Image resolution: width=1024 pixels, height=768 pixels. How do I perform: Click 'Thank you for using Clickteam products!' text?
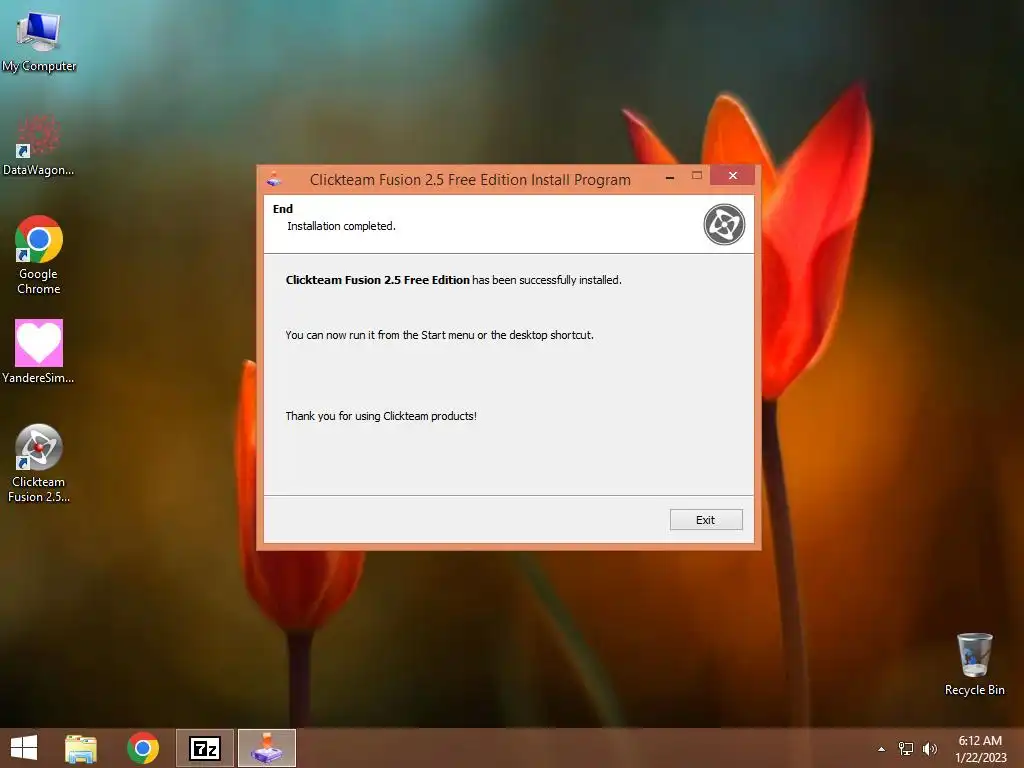click(381, 416)
